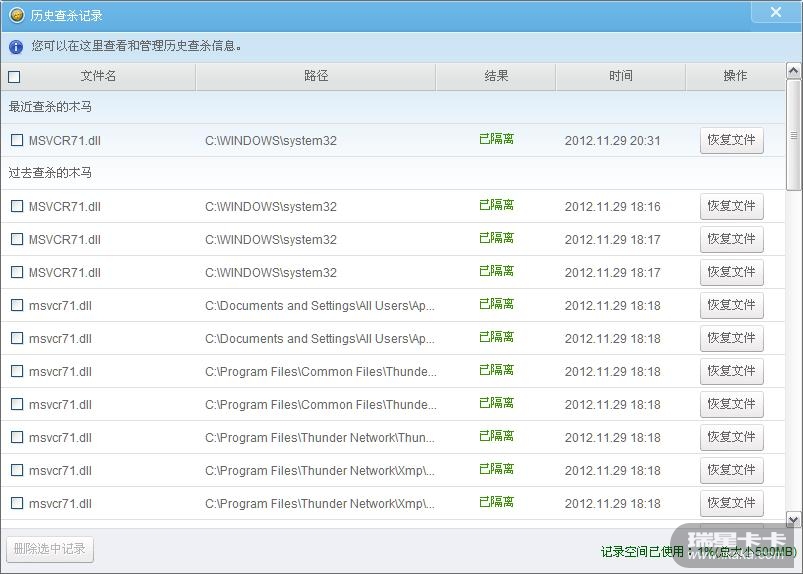Sort by the 结果 column header
The width and height of the screenshot is (803, 574).
[x=496, y=76]
